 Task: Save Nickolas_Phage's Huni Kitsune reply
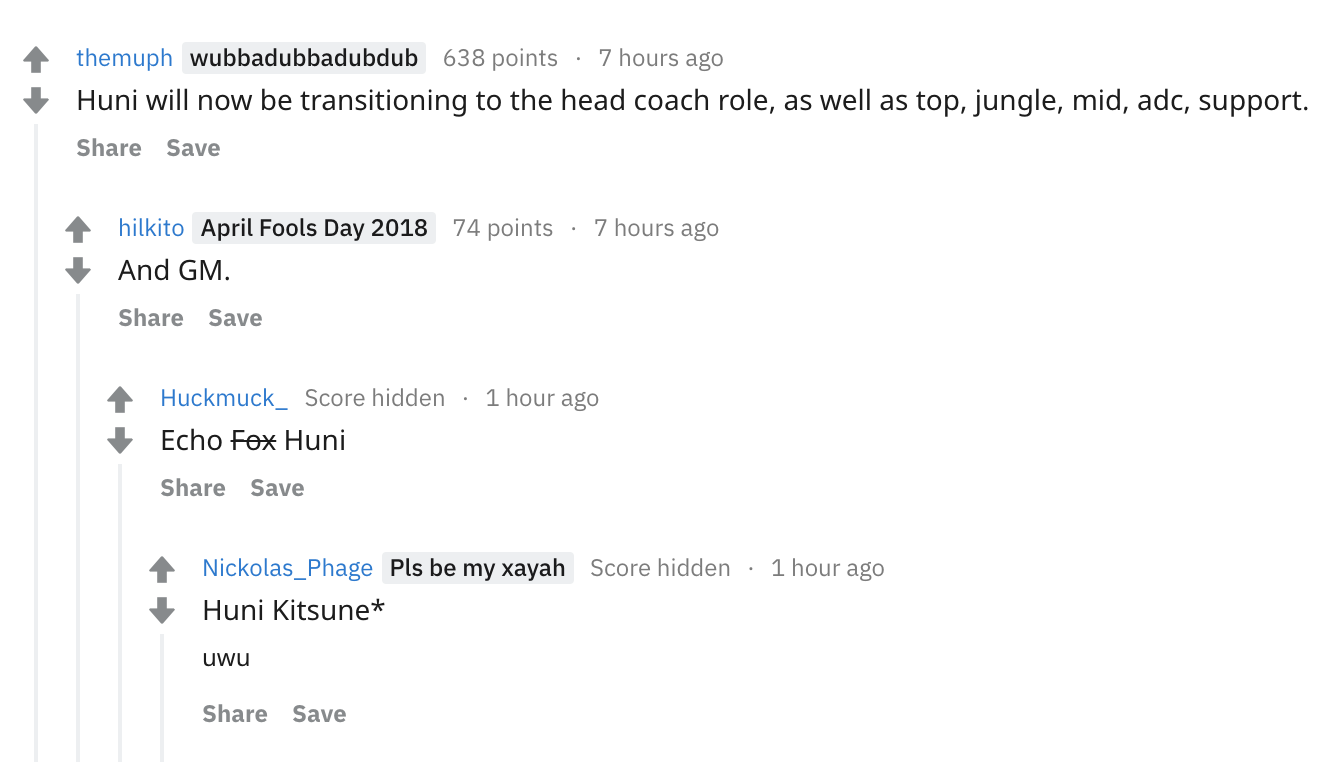[x=319, y=714]
